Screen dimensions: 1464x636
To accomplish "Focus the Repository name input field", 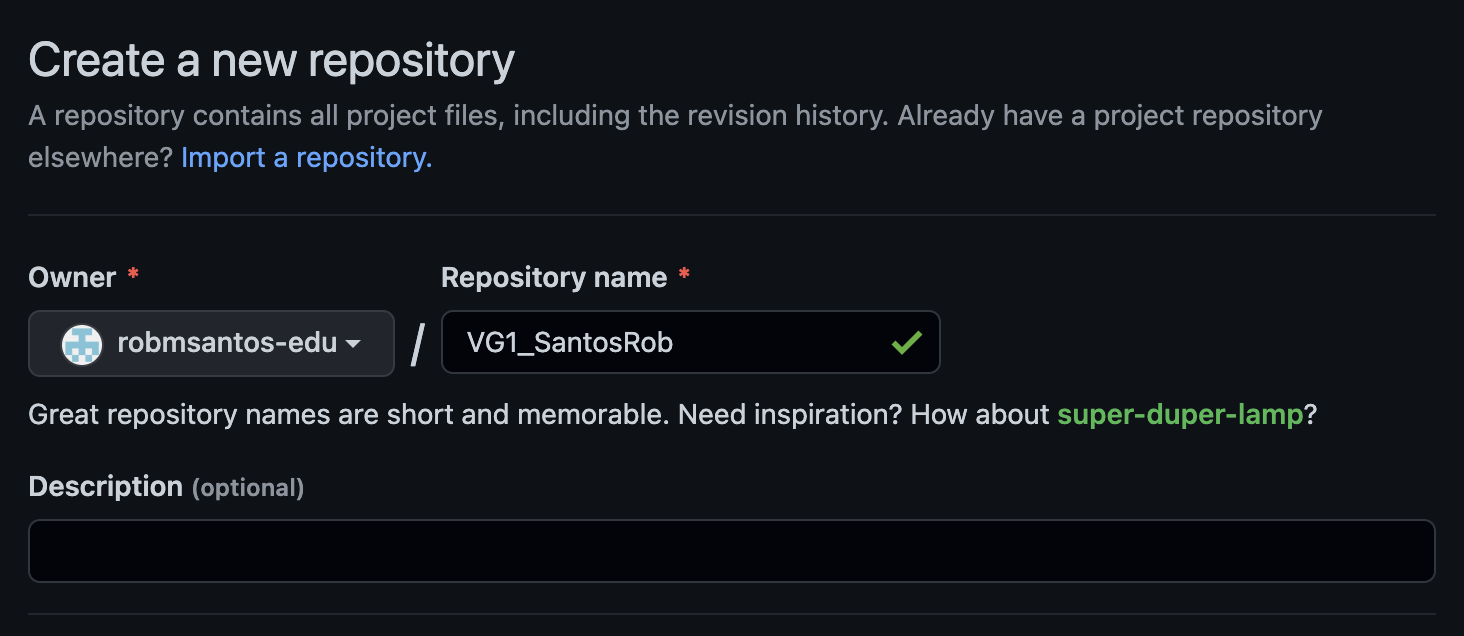I will point(760,343).
